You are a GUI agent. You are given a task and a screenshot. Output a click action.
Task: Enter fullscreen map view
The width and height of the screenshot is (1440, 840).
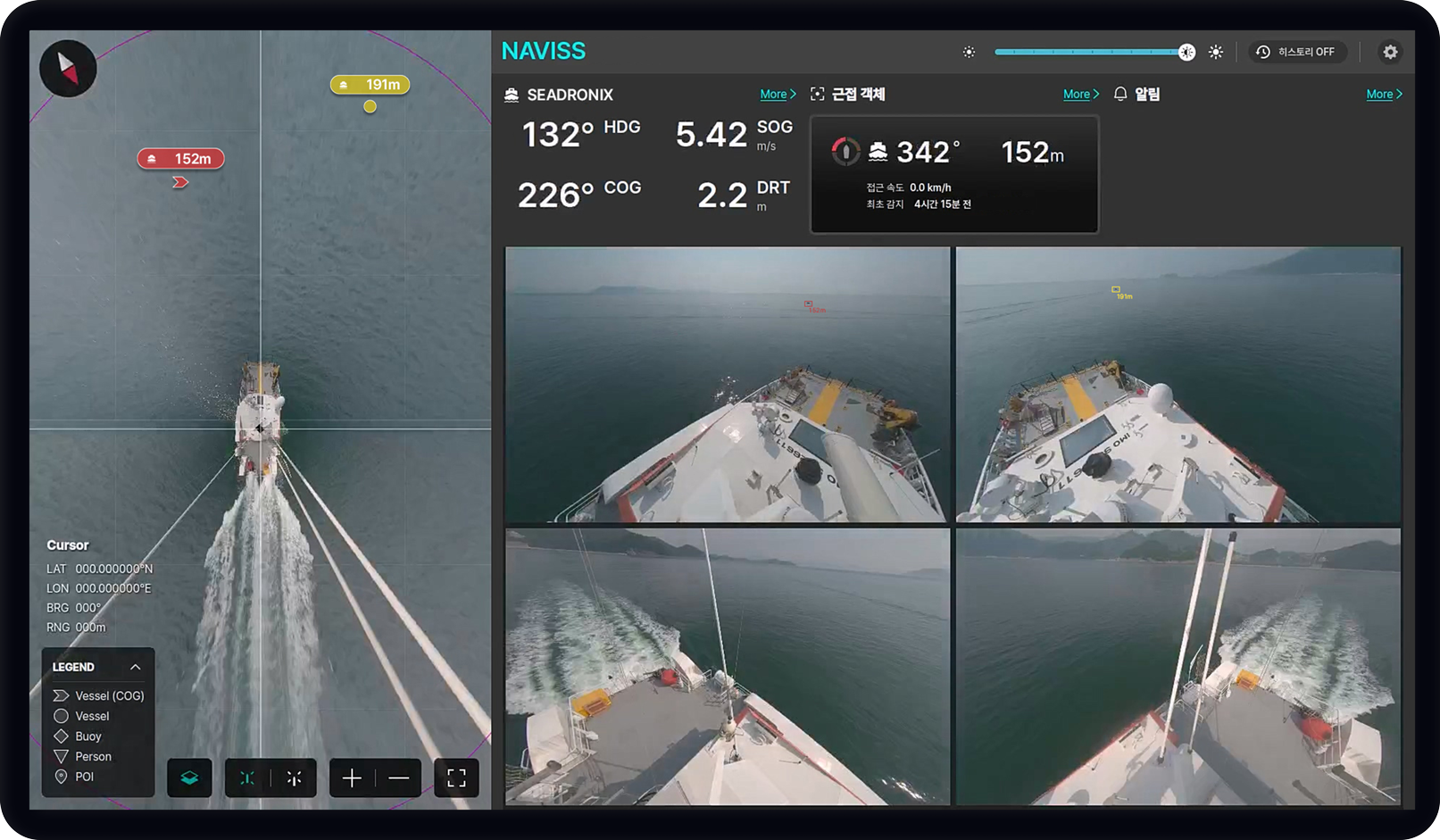pyautogui.click(x=456, y=778)
